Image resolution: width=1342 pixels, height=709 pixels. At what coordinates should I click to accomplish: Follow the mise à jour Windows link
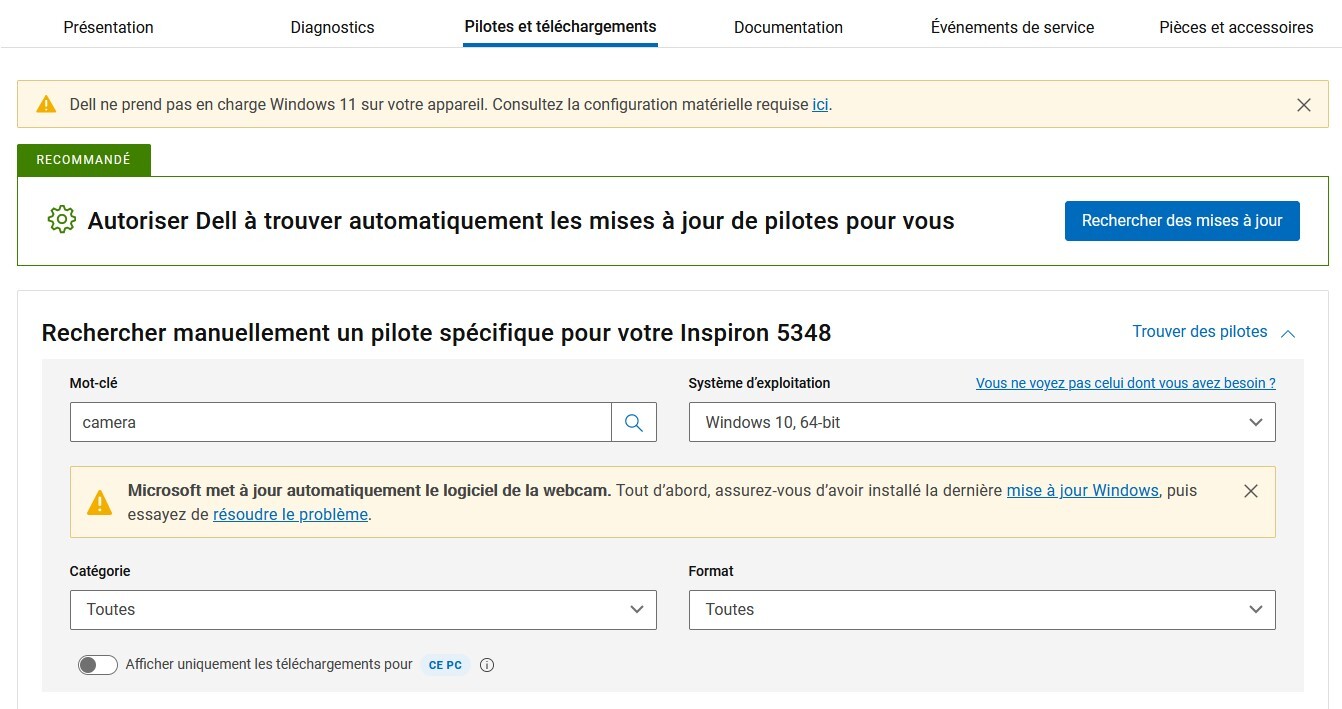point(1082,491)
